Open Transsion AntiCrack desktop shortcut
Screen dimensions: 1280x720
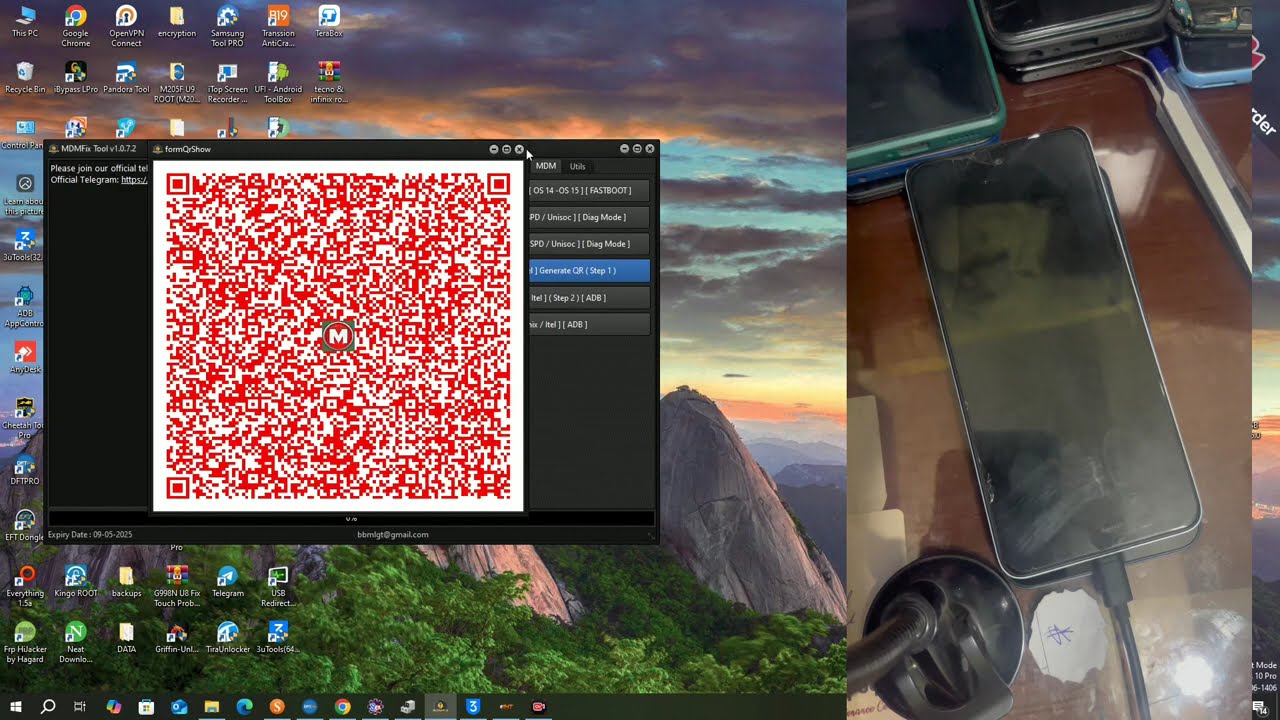point(278,27)
